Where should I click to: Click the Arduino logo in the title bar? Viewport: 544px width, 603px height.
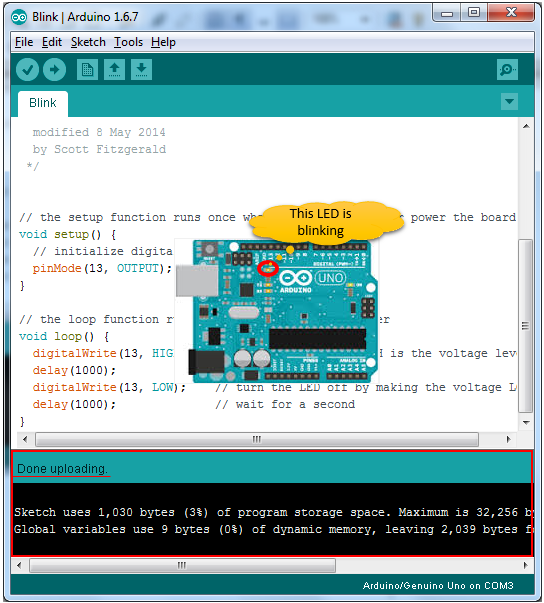[x=19, y=17]
